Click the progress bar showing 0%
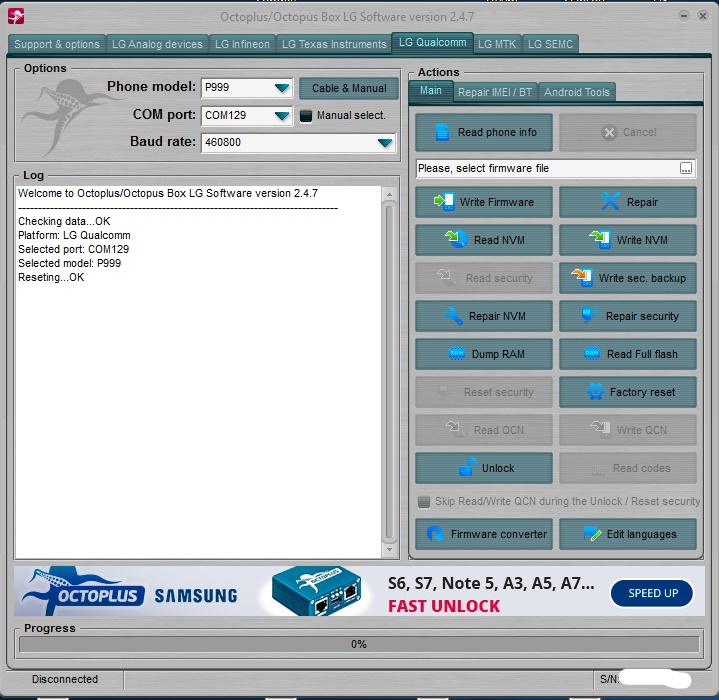 [x=359, y=644]
